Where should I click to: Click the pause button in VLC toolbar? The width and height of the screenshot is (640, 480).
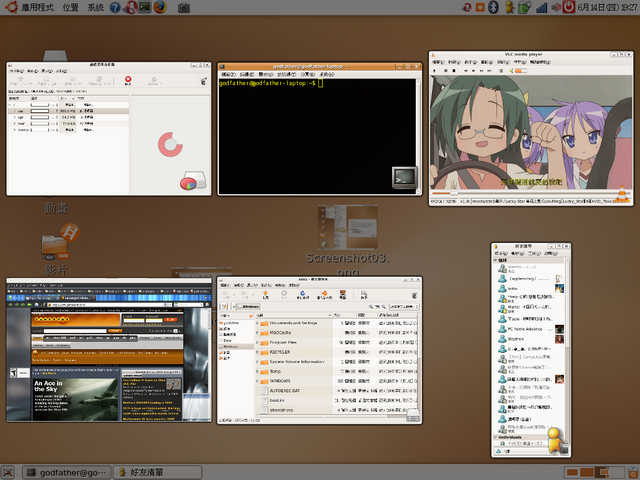pyautogui.click(x=446, y=71)
